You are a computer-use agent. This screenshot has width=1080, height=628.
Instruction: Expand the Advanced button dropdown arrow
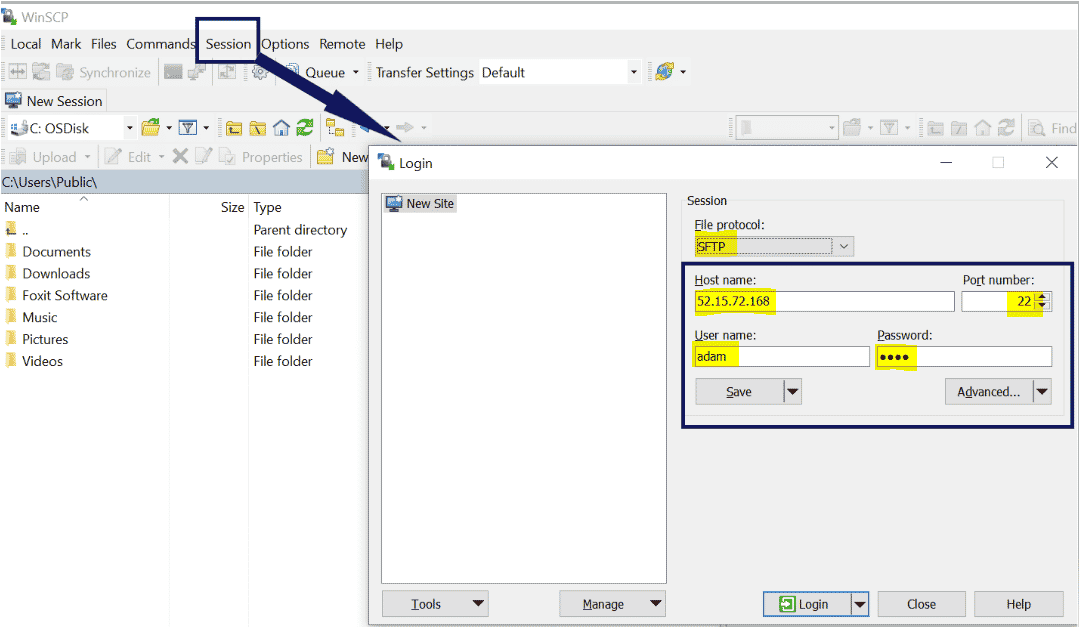pos(1042,392)
